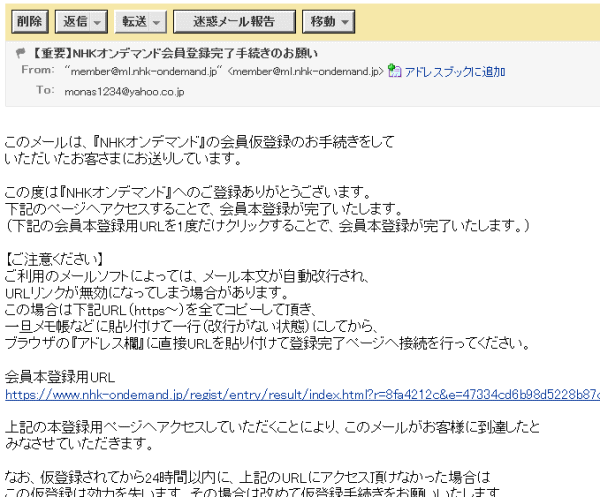600x497 pixels.
Task: Click the 削除 (Delete) button
Action: [31, 20]
